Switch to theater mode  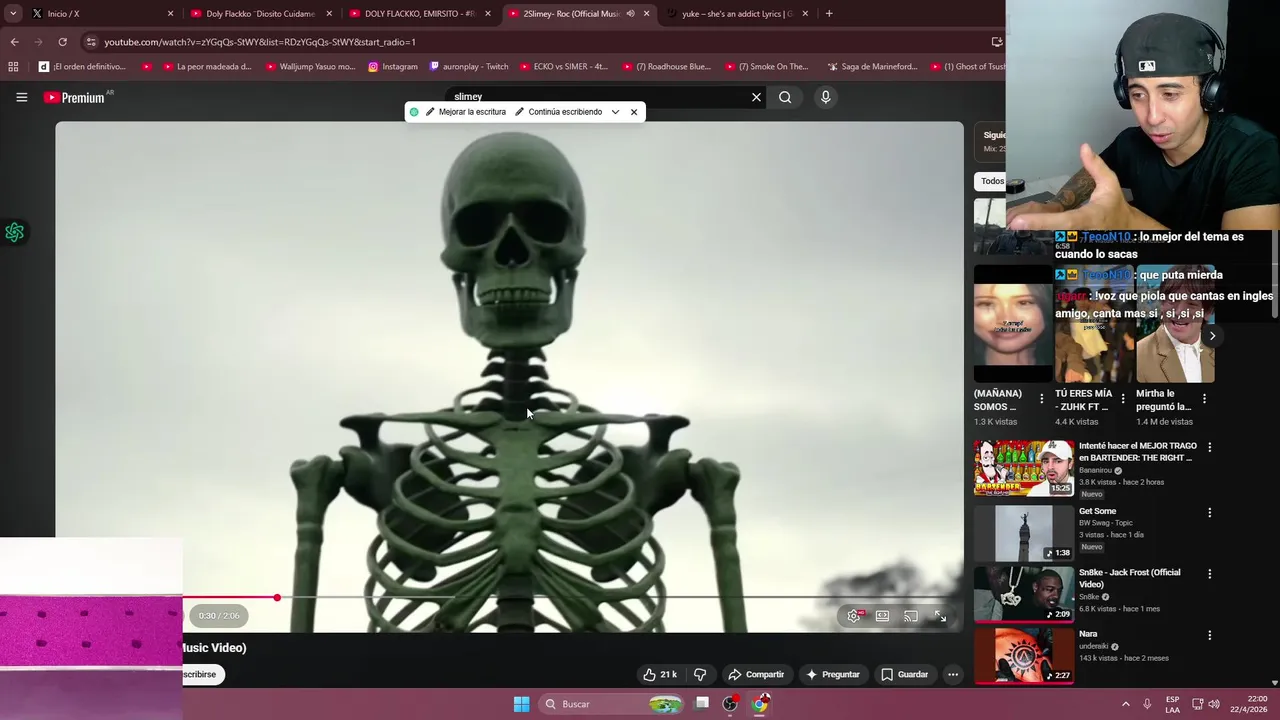pyautogui.click(x=882, y=616)
